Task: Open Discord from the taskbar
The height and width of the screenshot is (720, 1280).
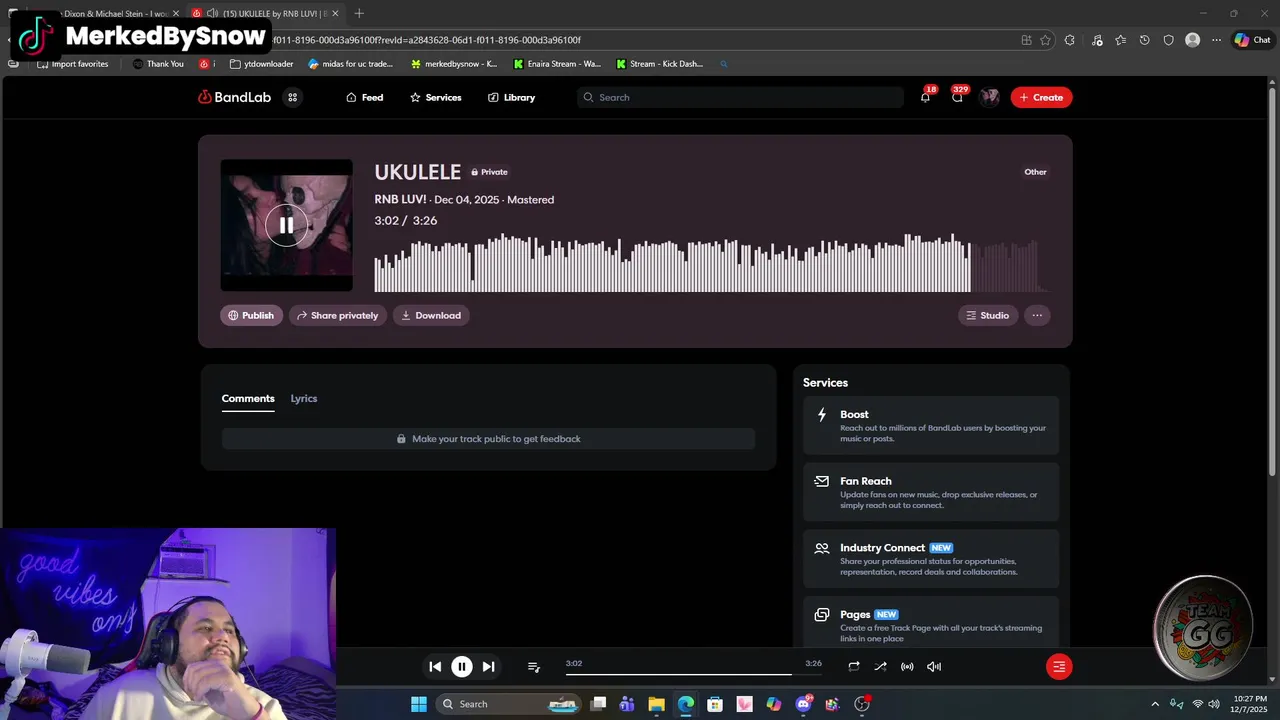Action: point(803,704)
